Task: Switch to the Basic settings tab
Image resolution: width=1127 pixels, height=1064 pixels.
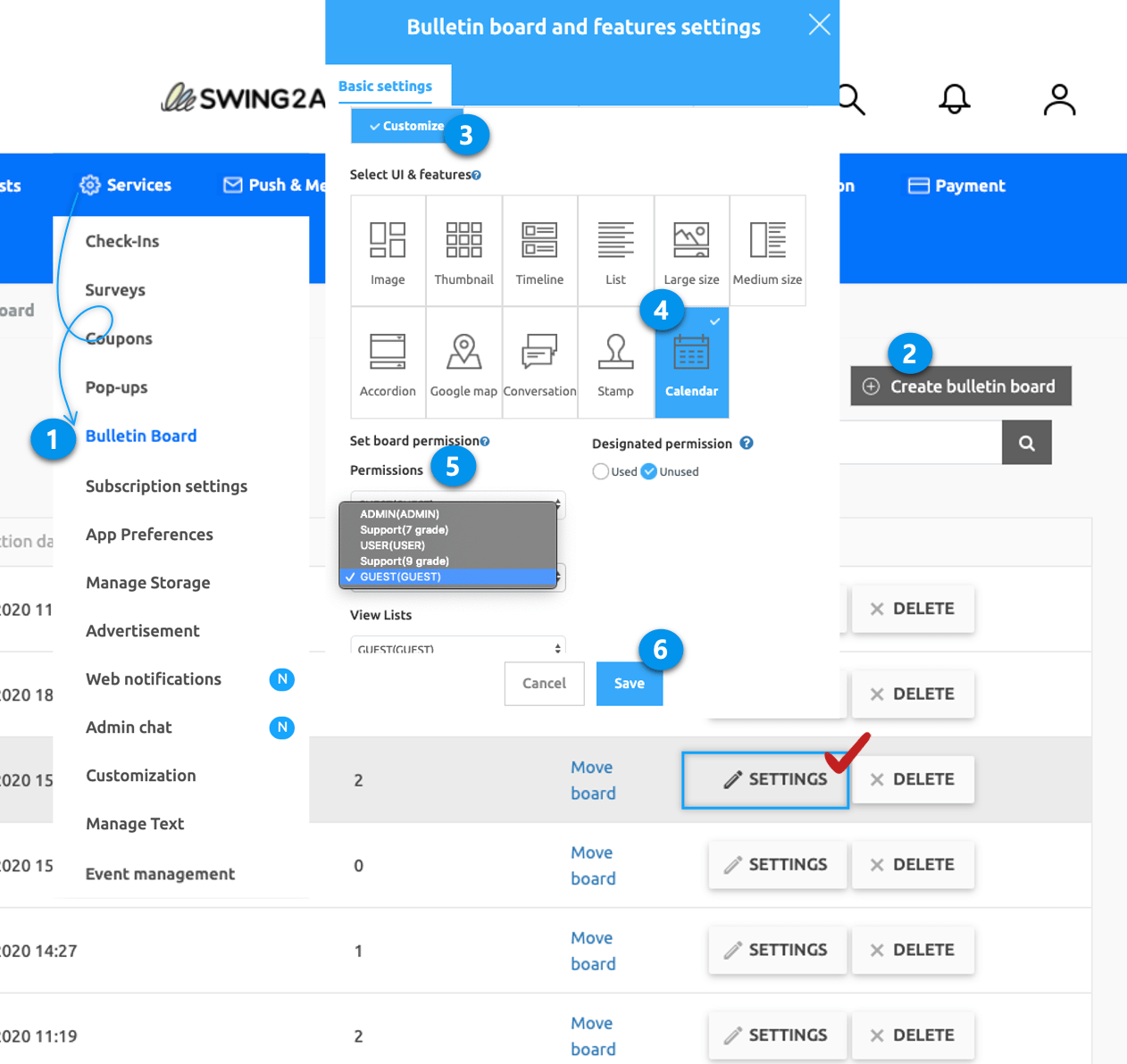Action: click(x=385, y=87)
